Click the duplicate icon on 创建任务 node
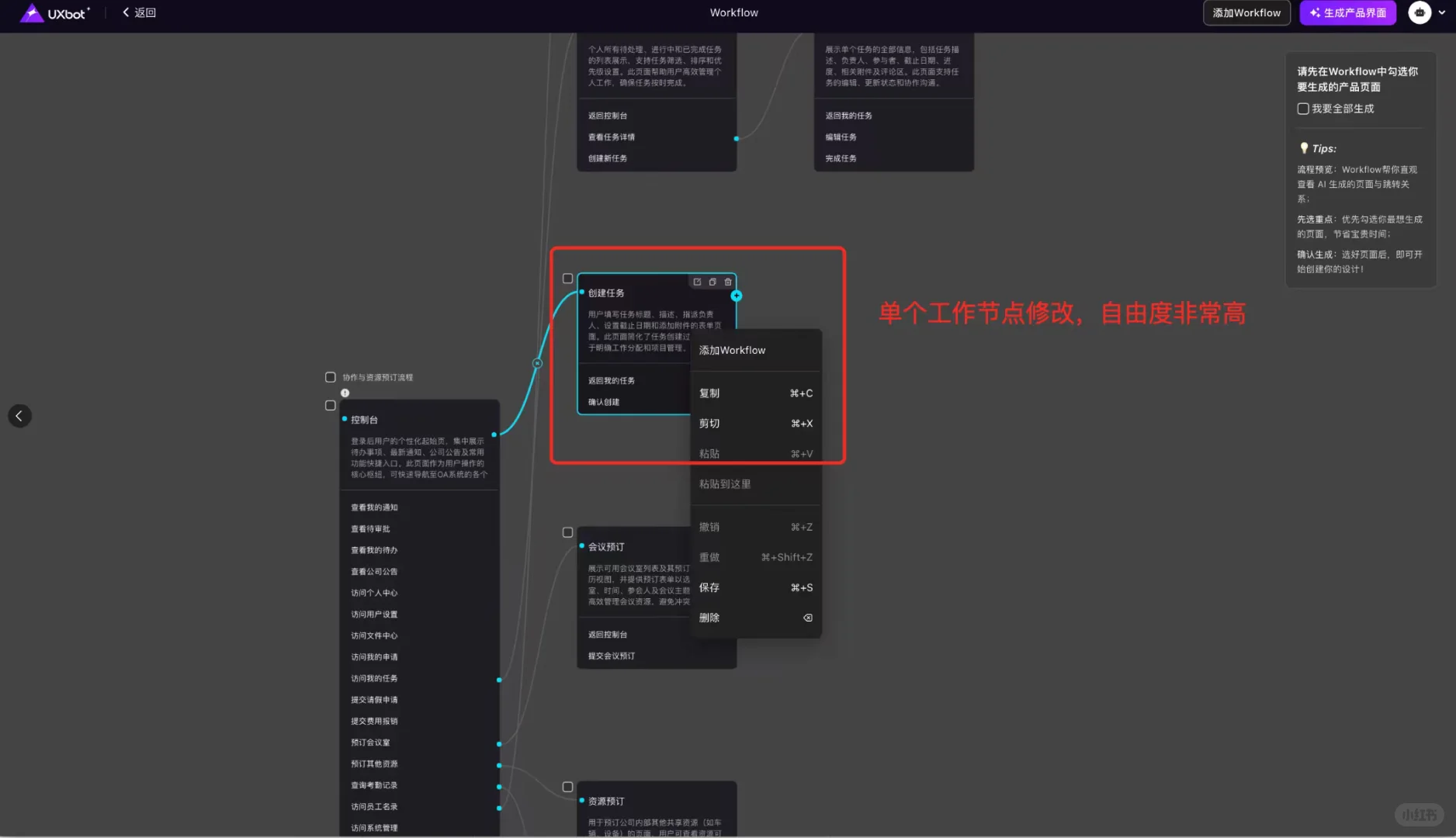The width and height of the screenshot is (1456, 838). (x=712, y=282)
